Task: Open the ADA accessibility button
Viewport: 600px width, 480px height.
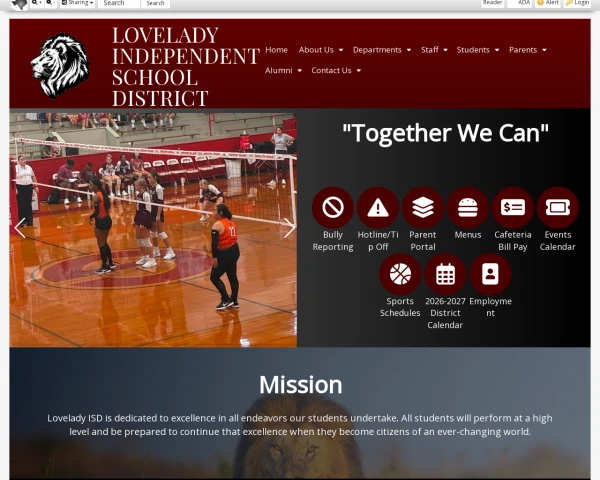Action: click(520, 3)
